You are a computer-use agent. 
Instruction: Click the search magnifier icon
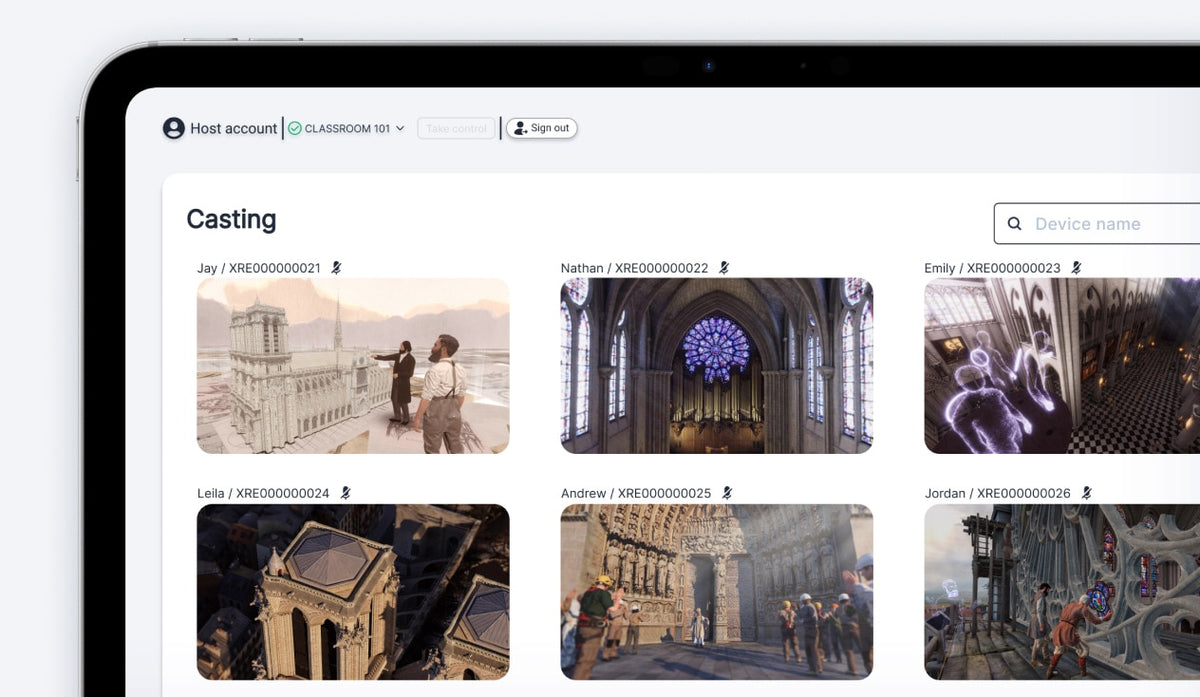point(1014,224)
